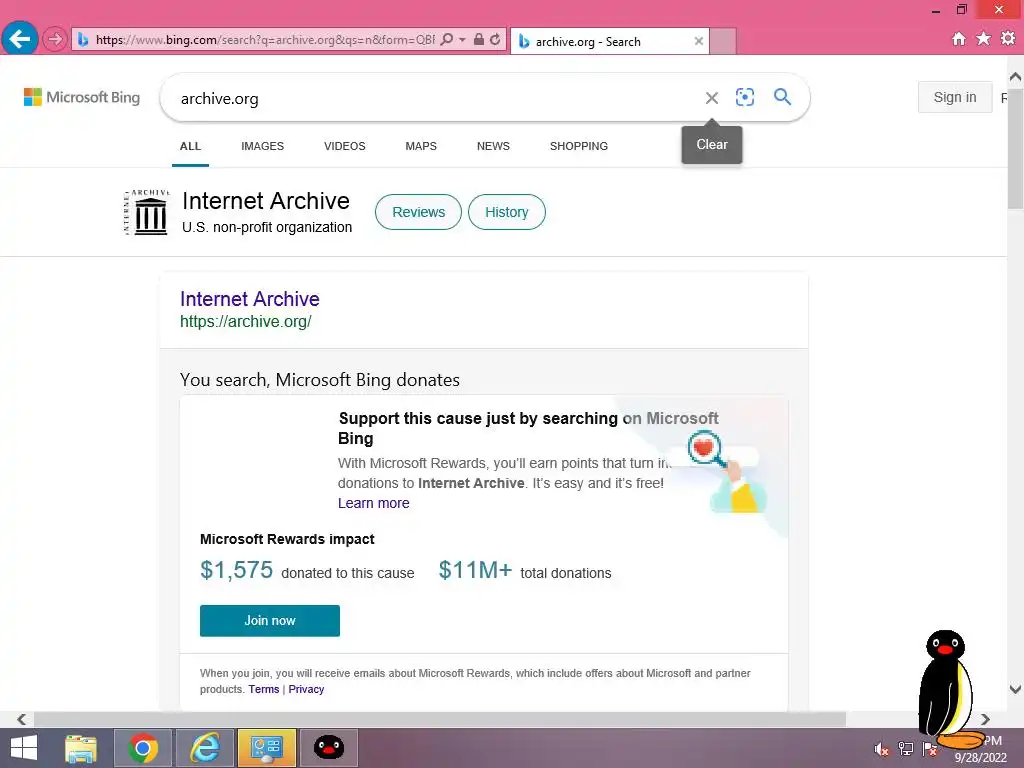Click the Join now button
This screenshot has width=1024, height=768.
coord(270,620)
